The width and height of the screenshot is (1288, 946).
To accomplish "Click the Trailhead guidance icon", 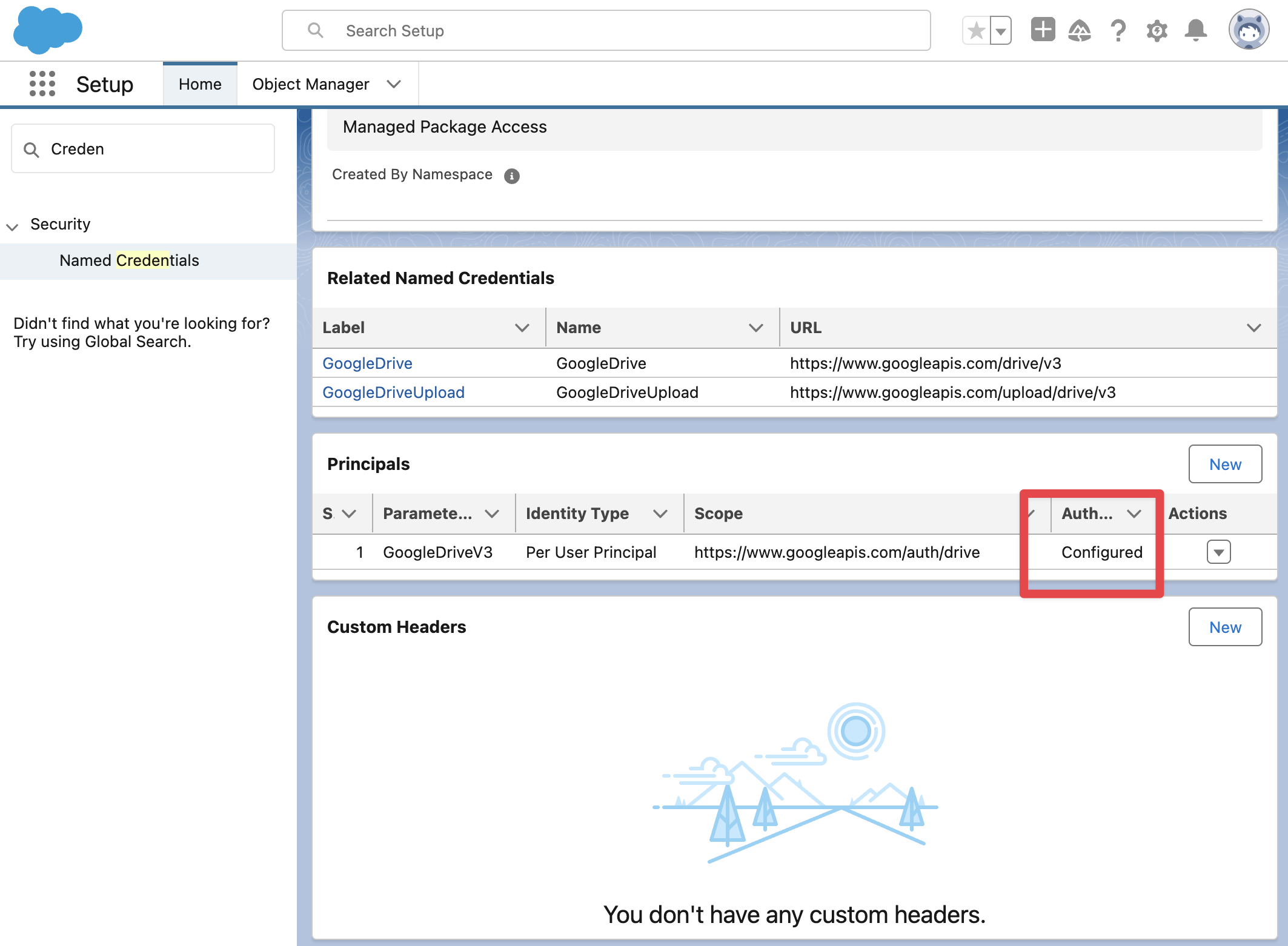I will 1080,30.
